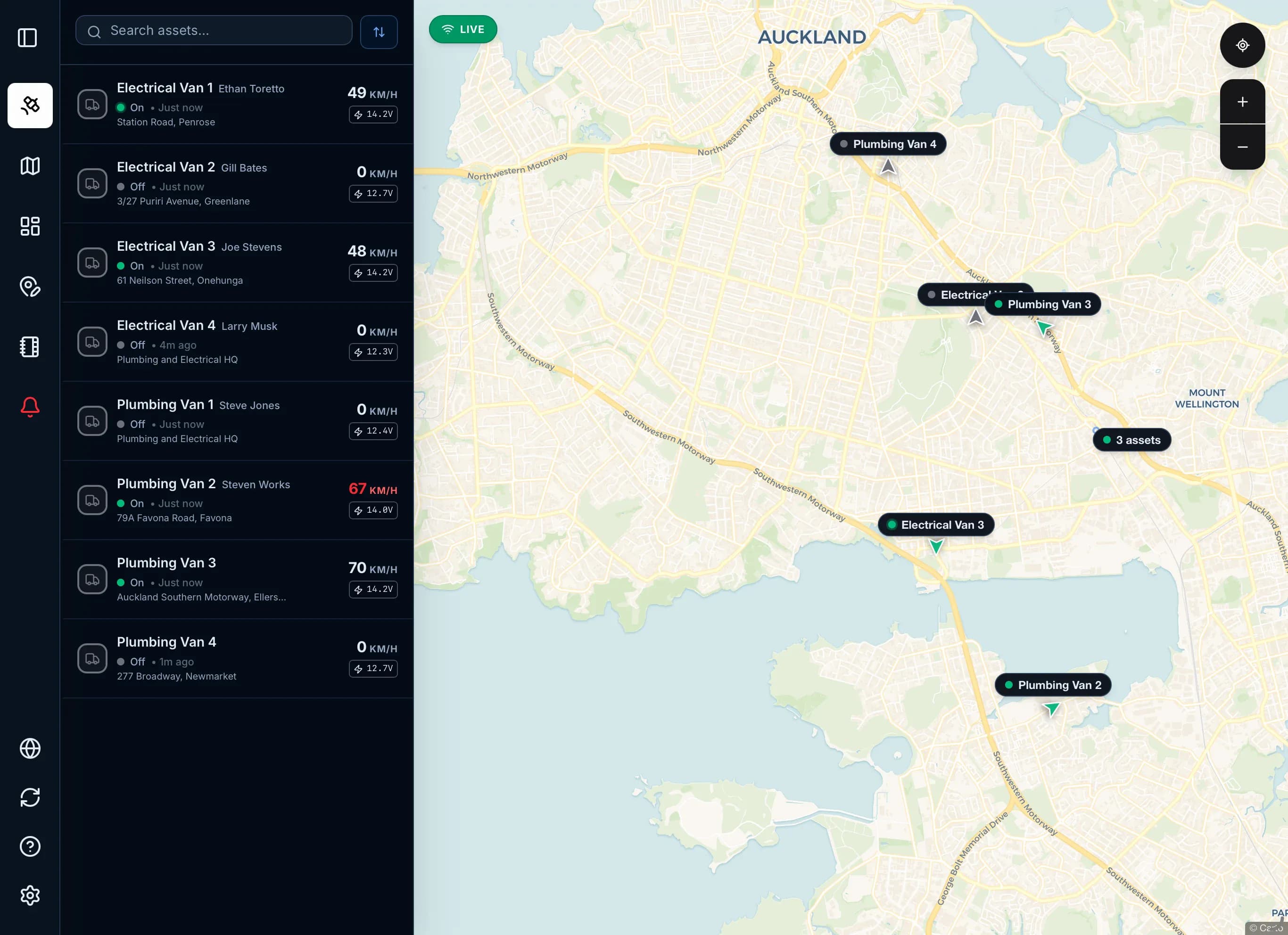Click the van icon of Electrical Van 4
The image size is (1288, 935).
point(92,342)
